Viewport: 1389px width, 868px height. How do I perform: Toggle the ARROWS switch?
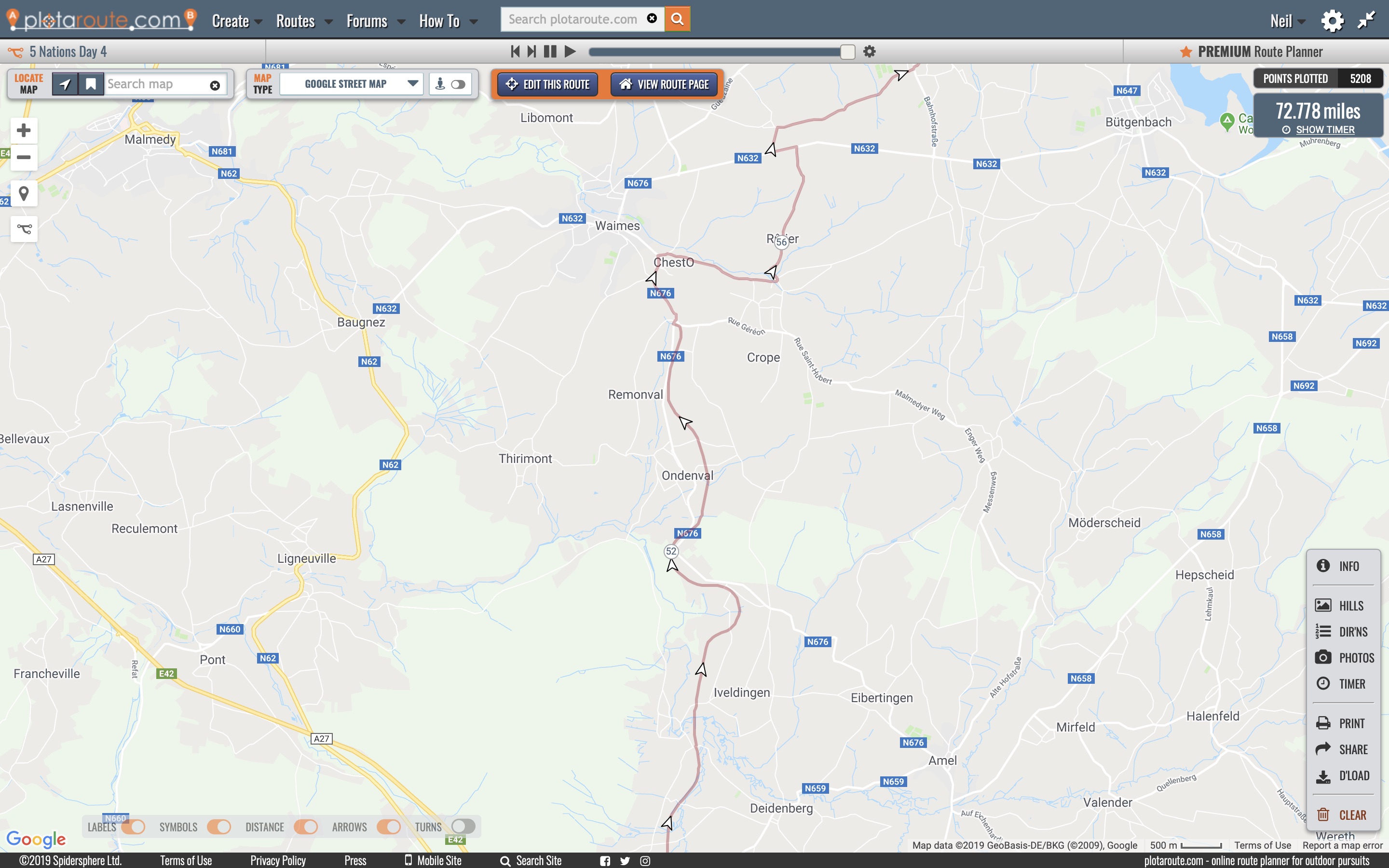click(x=389, y=827)
